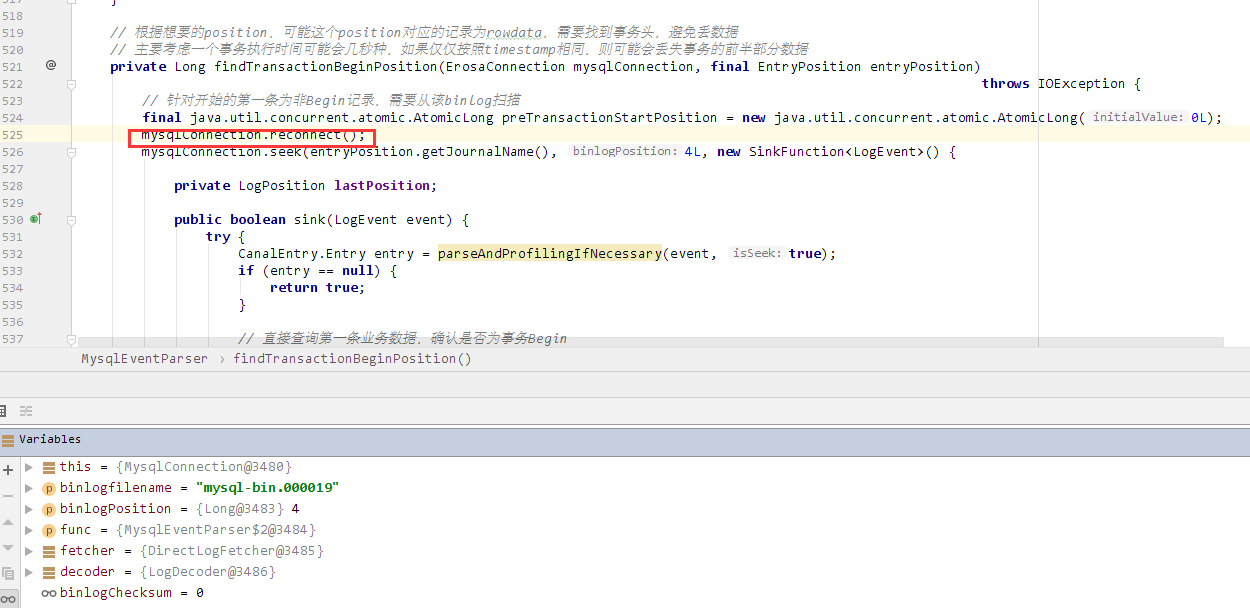Click the 'return true;' statement on line 534
The height and width of the screenshot is (608, 1250).
click(x=318, y=288)
